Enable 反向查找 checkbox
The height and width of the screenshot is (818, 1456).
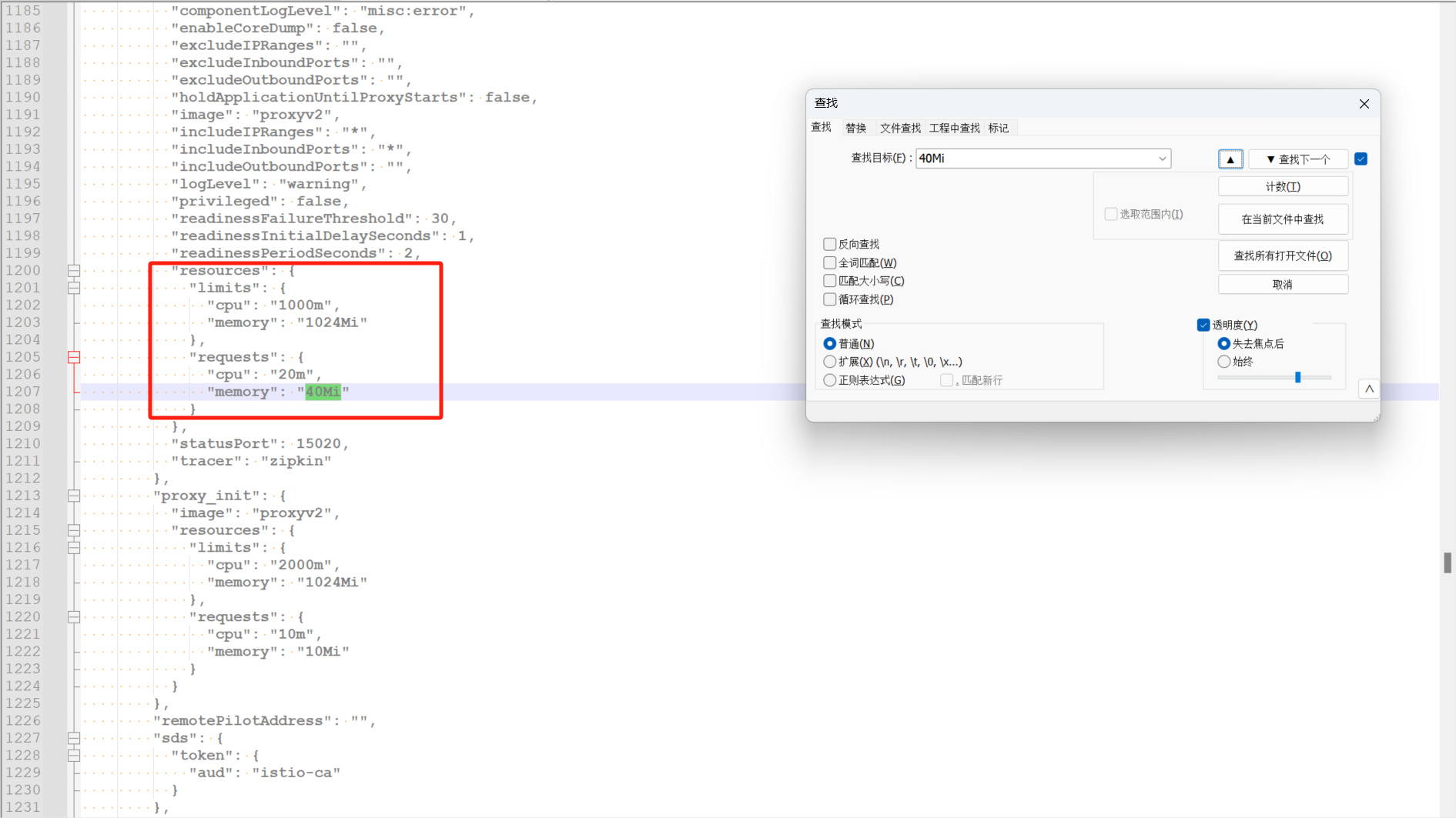pyautogui.click(x=829, y=244)
